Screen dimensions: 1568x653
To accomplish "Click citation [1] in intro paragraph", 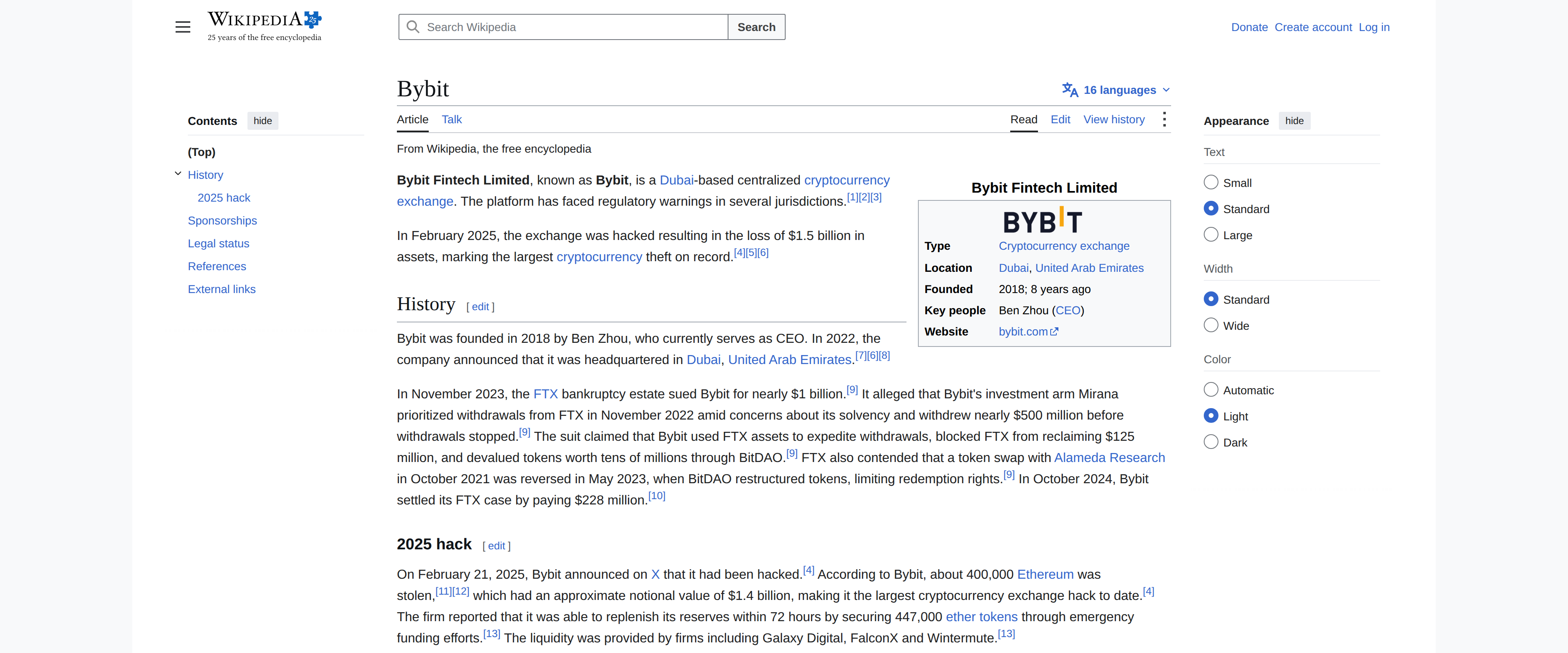I will (x=853, y=197).
